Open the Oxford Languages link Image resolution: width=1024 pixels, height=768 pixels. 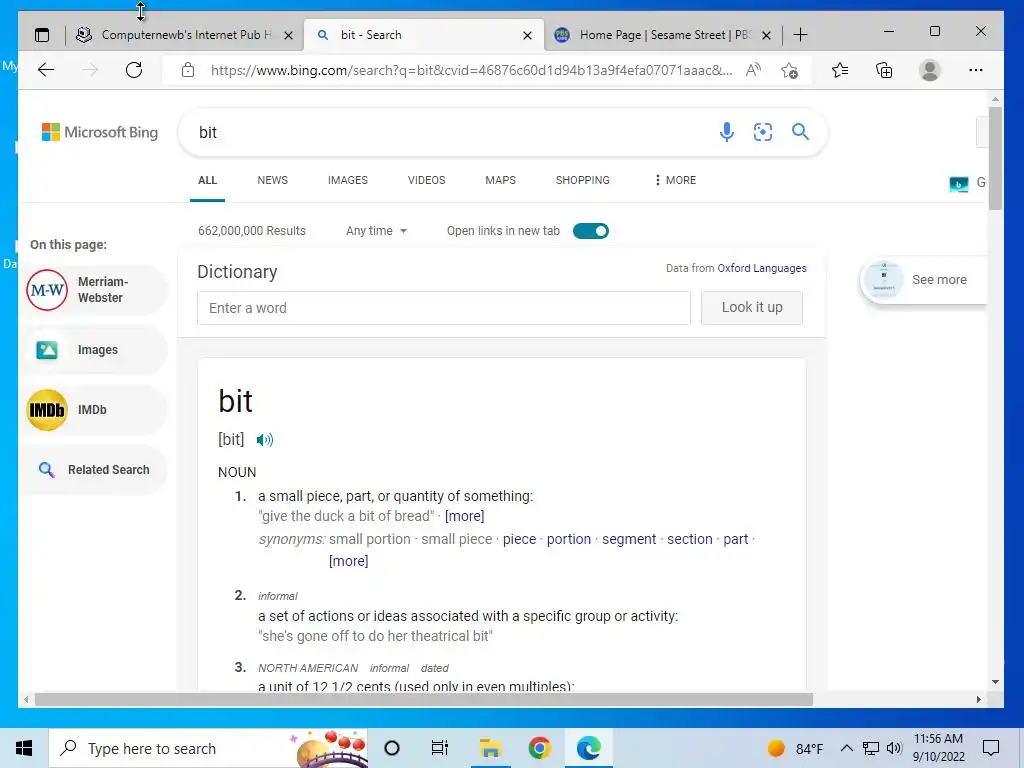[761, 268]
